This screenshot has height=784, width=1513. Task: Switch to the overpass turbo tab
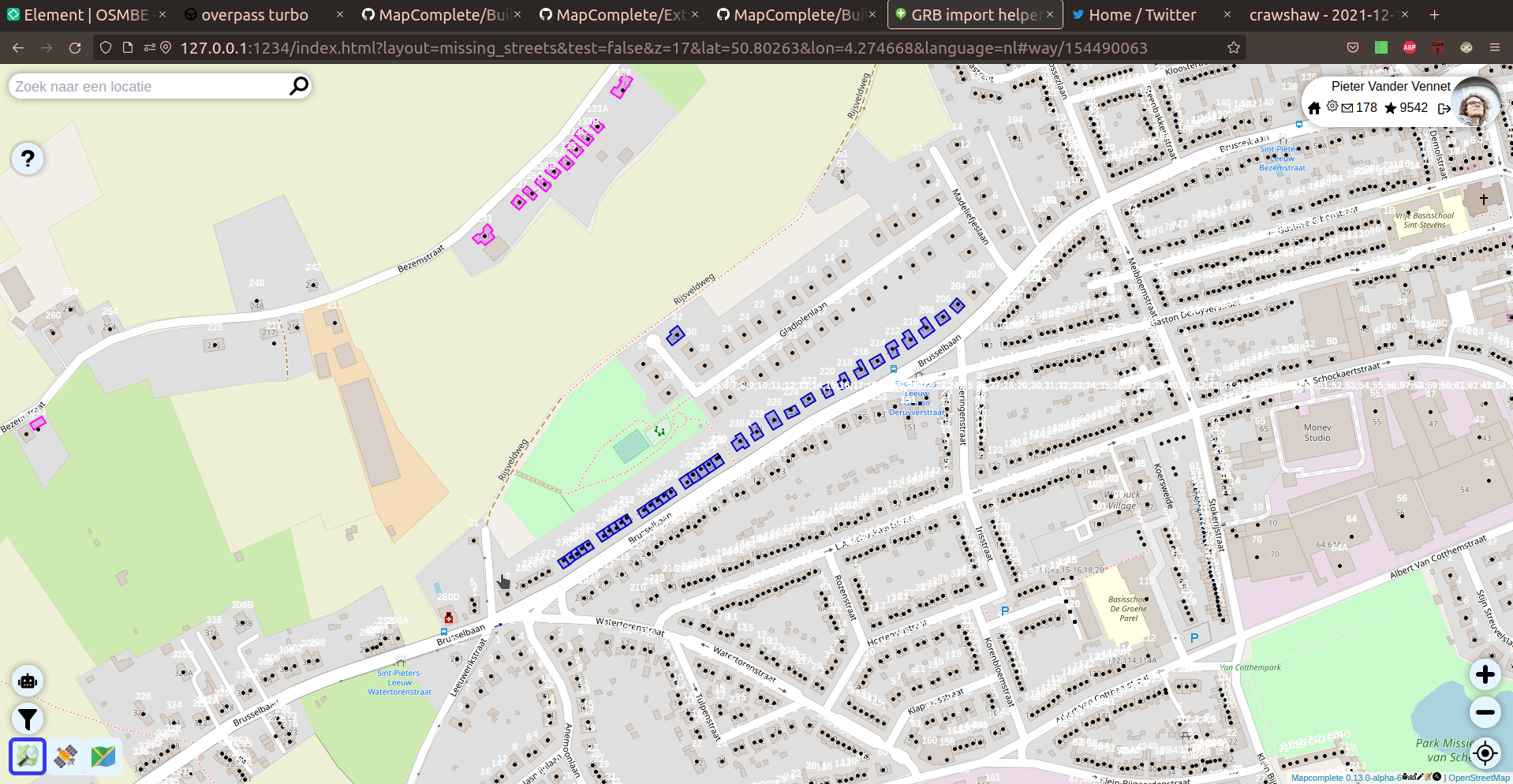click(254, 15)
